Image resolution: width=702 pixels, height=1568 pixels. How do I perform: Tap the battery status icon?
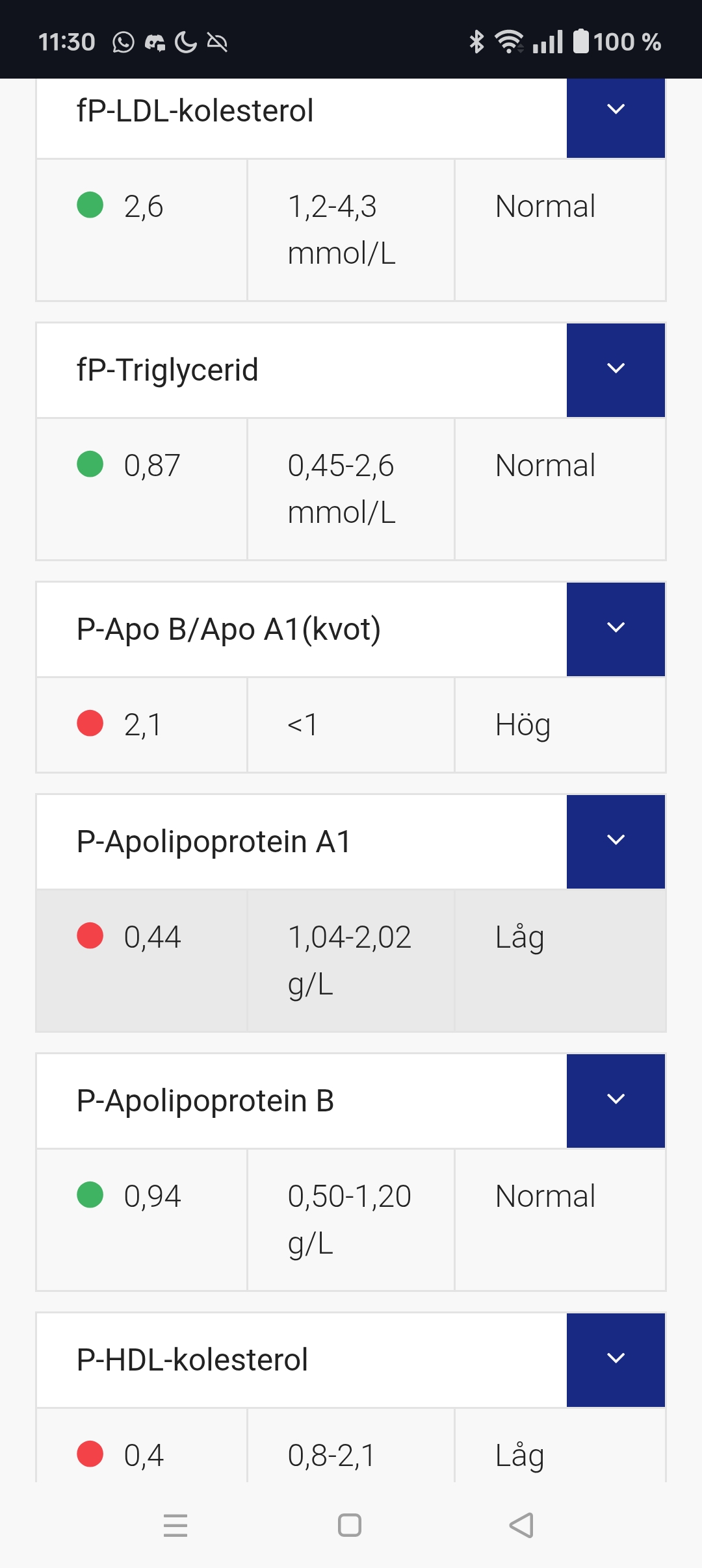(581, 42)
